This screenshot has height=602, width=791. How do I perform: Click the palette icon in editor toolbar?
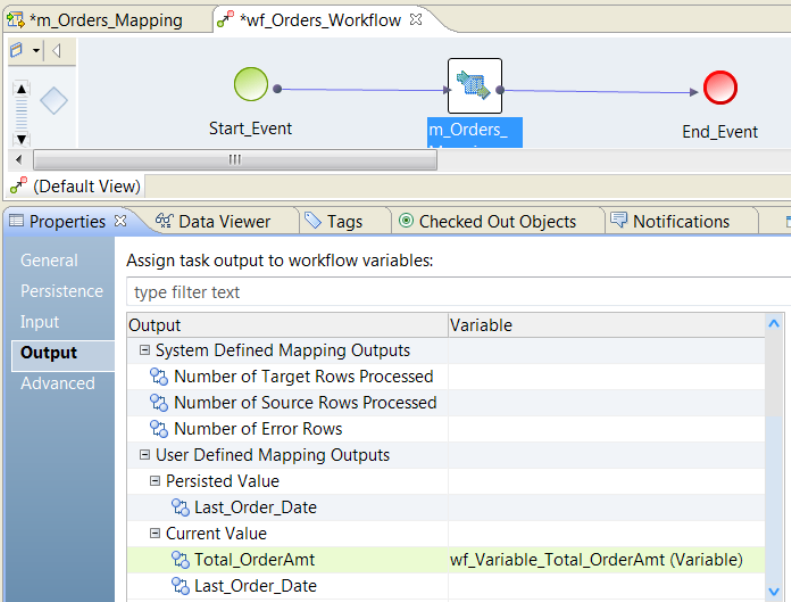coord(17,50)
